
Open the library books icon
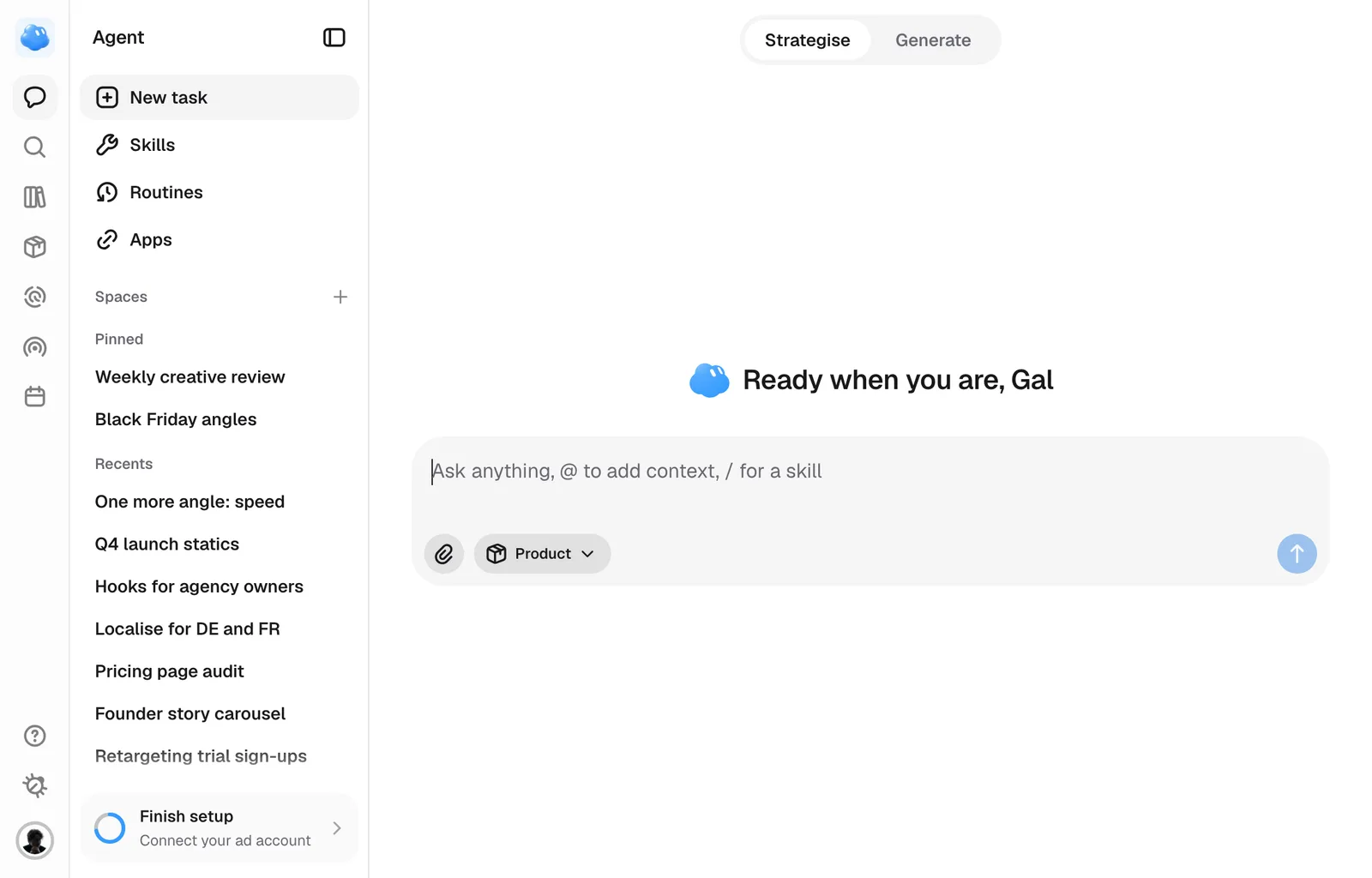(x=35, y=197)
